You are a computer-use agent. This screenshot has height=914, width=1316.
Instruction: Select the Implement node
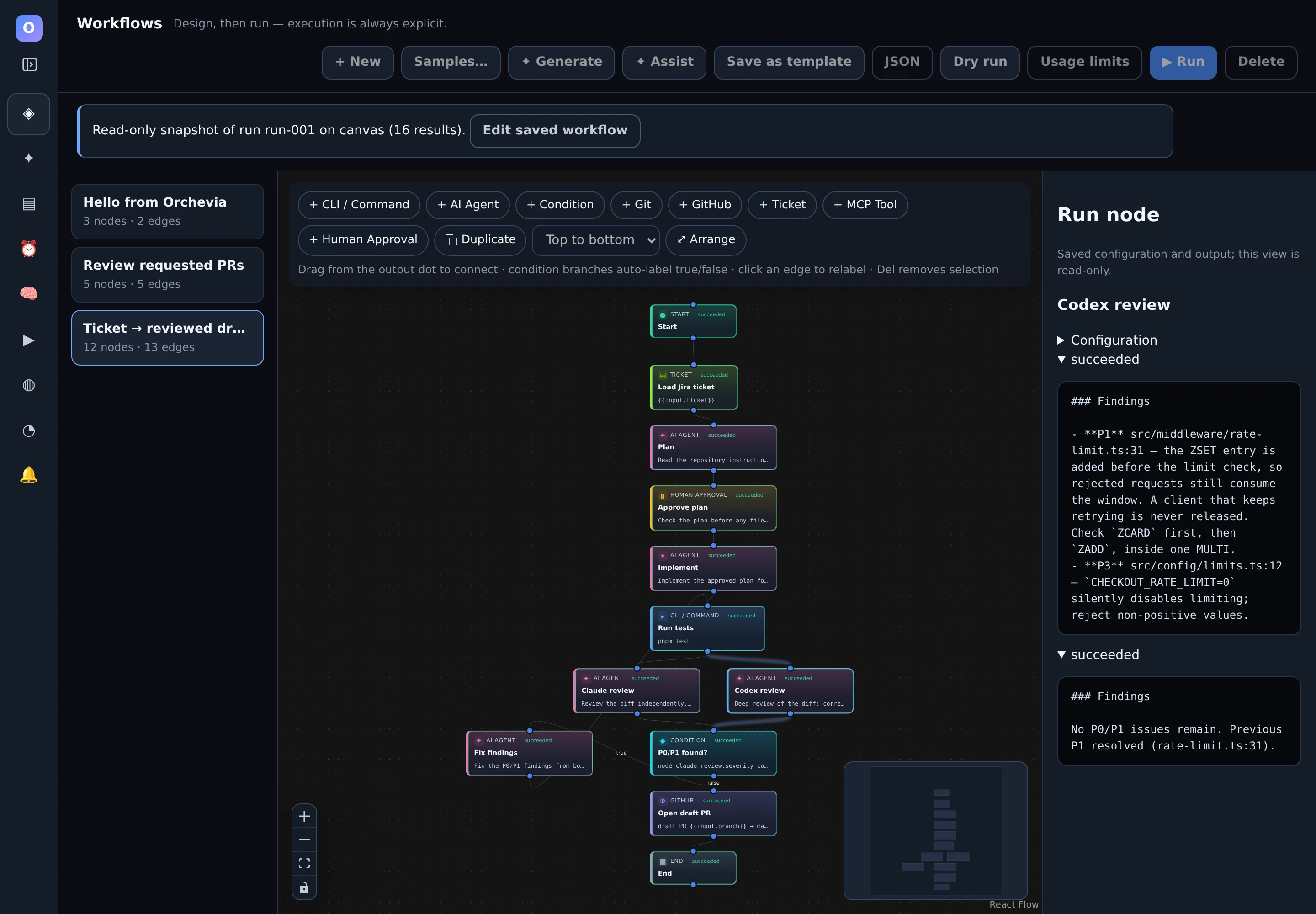tap(714, 568)
